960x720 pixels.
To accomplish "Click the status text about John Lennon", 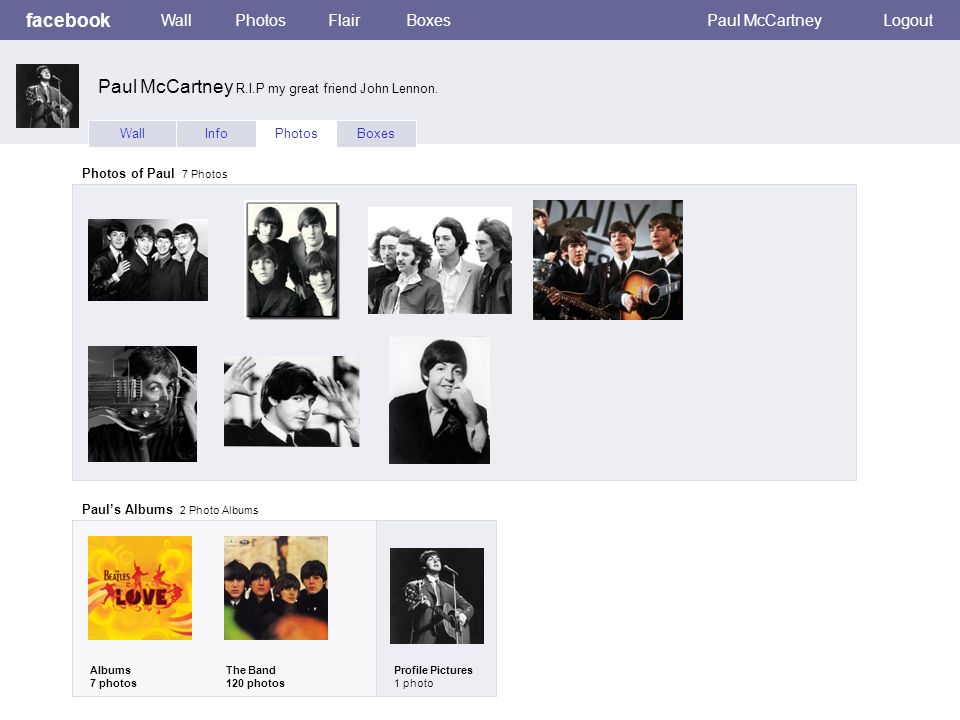I will coord(337,89).
